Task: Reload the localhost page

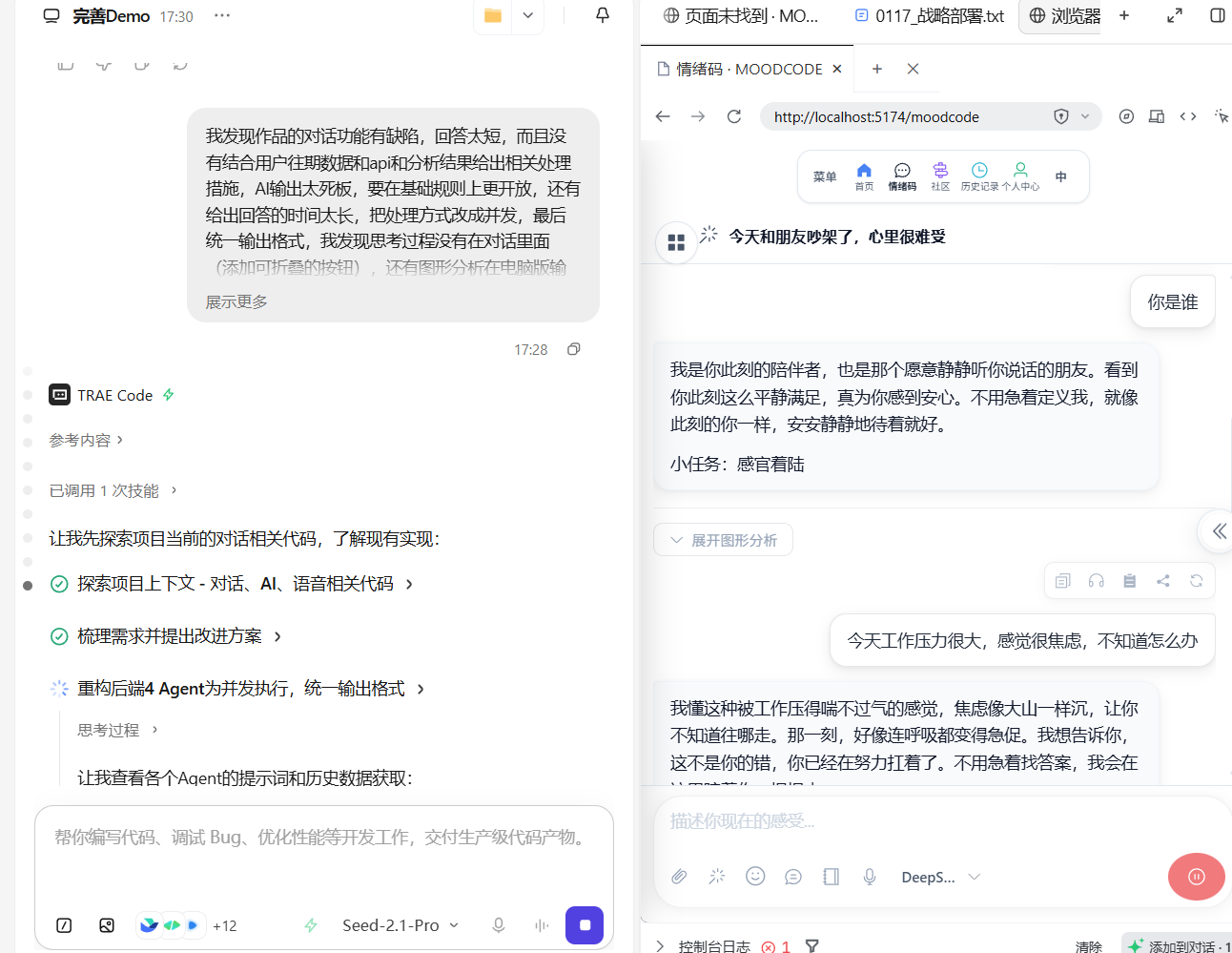Action: point(733,116)
